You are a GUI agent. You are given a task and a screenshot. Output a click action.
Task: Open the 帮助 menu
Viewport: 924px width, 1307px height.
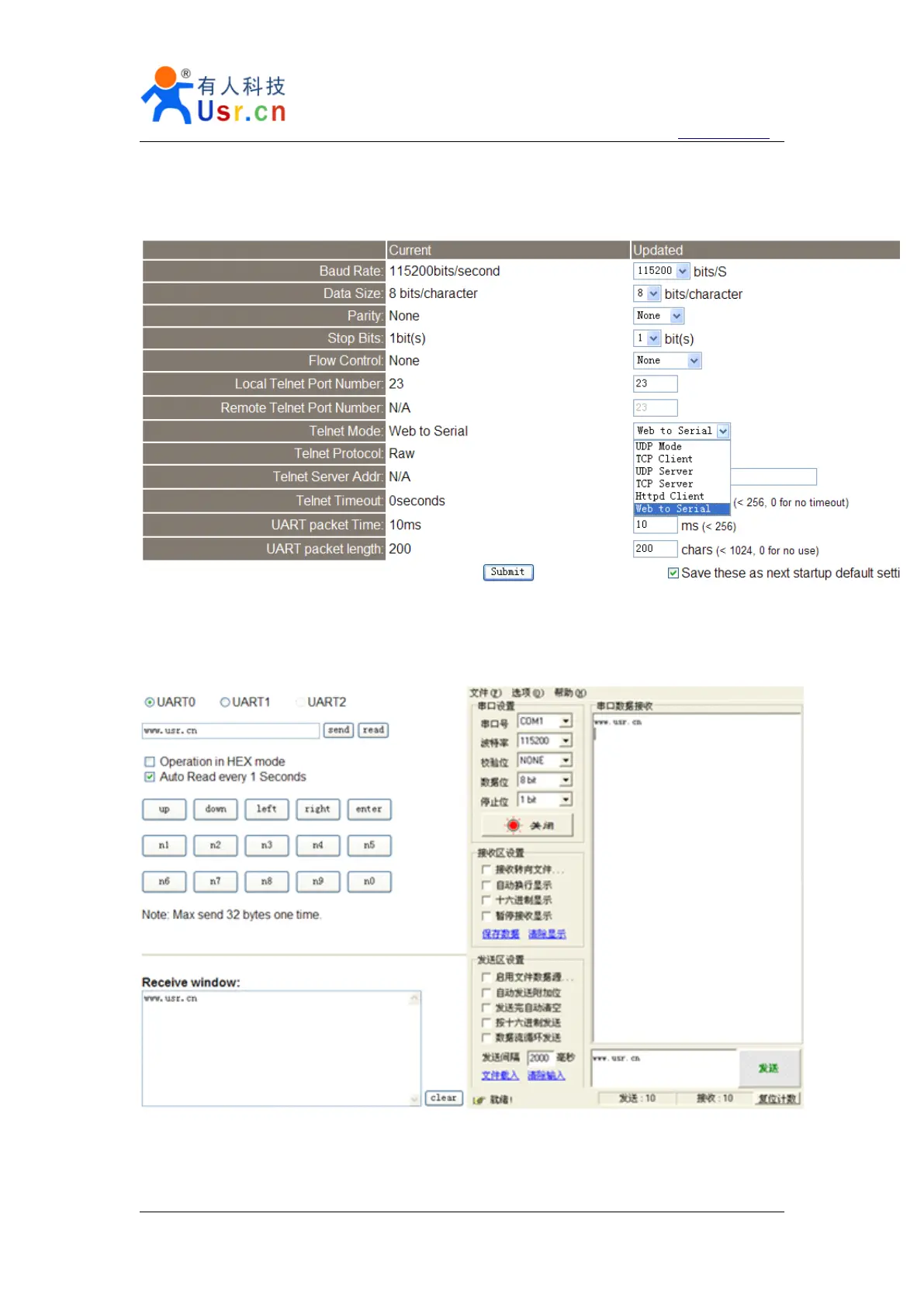570,692
